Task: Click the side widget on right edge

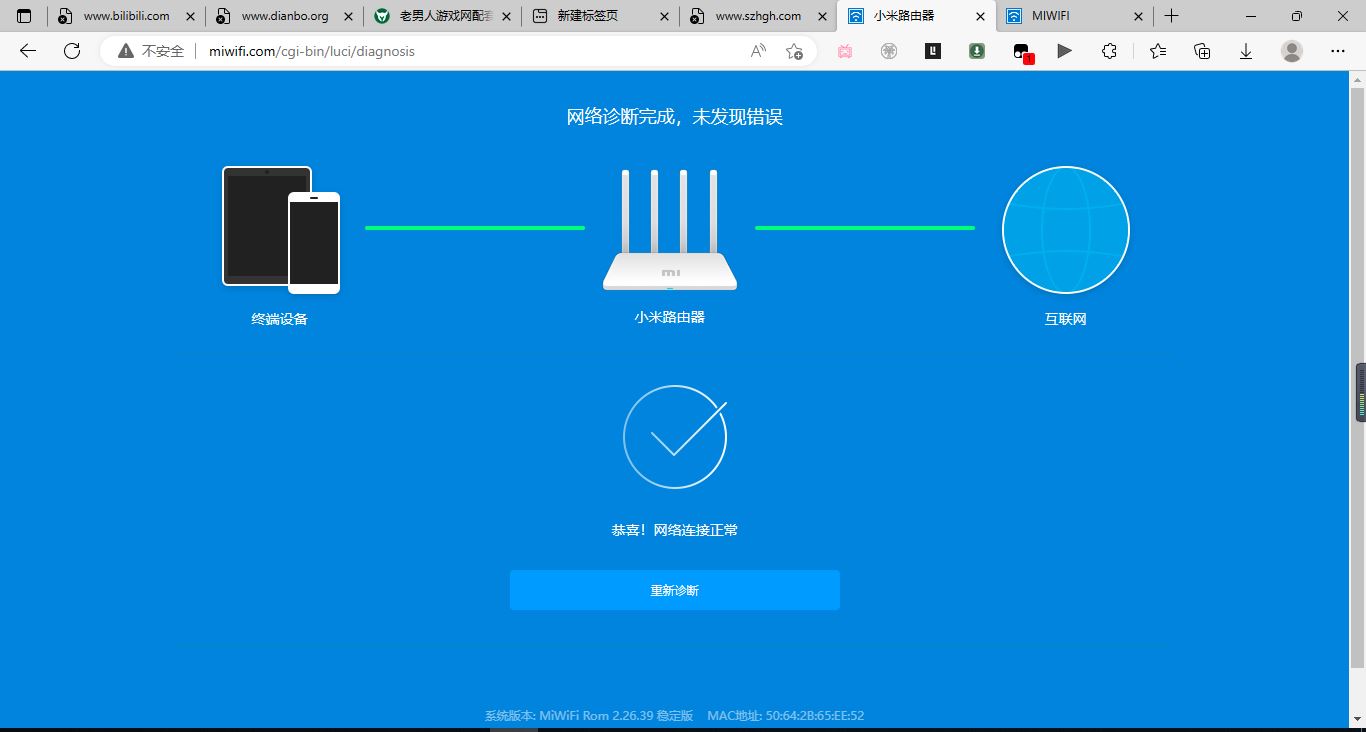Action: tap(1361, 392)
